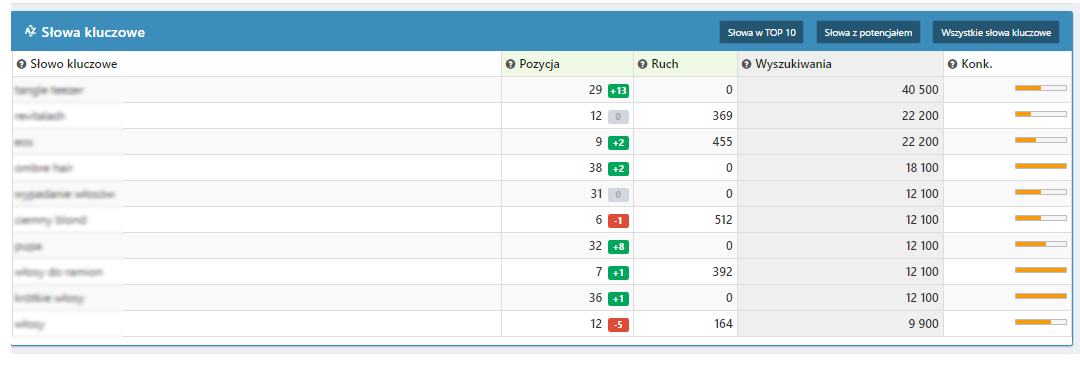
Task: Click help icon next to Słowo kluczowe header
Action: click(21, 64)
